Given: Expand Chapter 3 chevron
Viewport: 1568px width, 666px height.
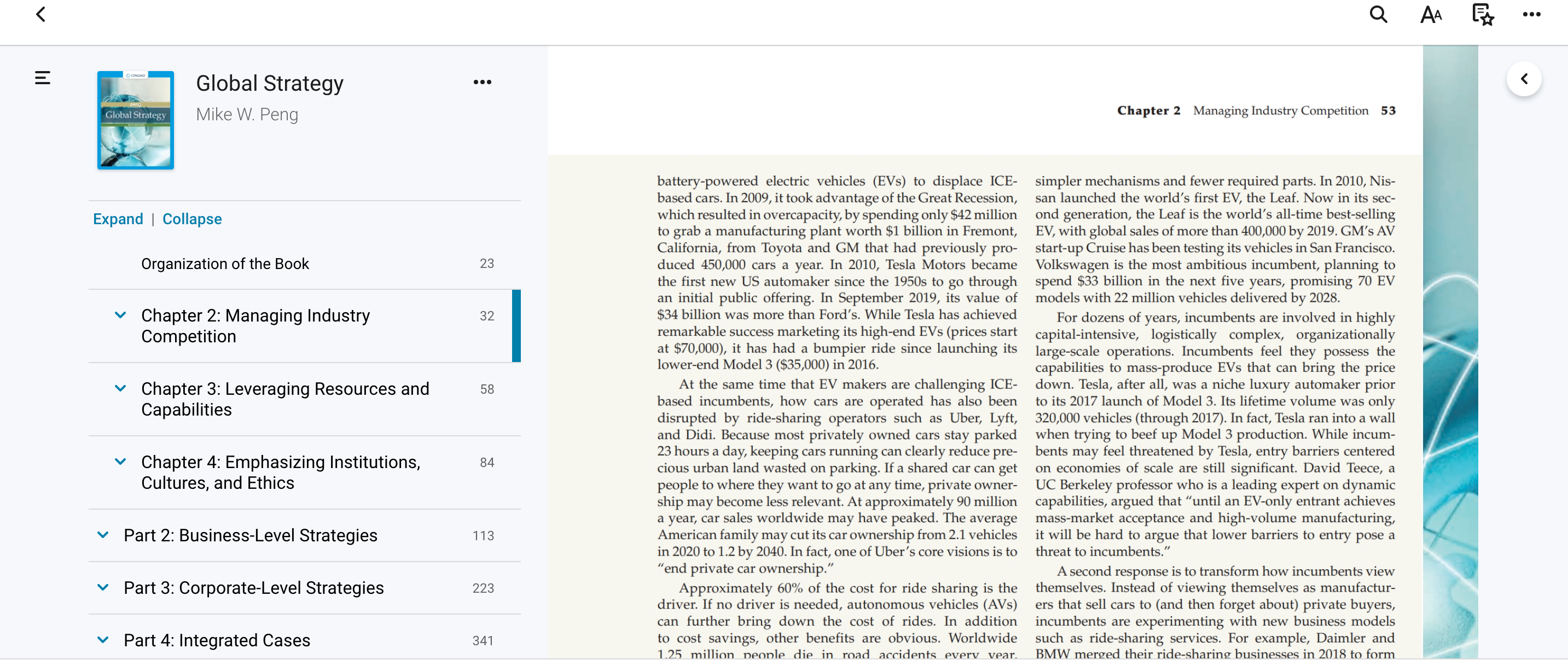Looking at the screenshot, I should point(120,388).
